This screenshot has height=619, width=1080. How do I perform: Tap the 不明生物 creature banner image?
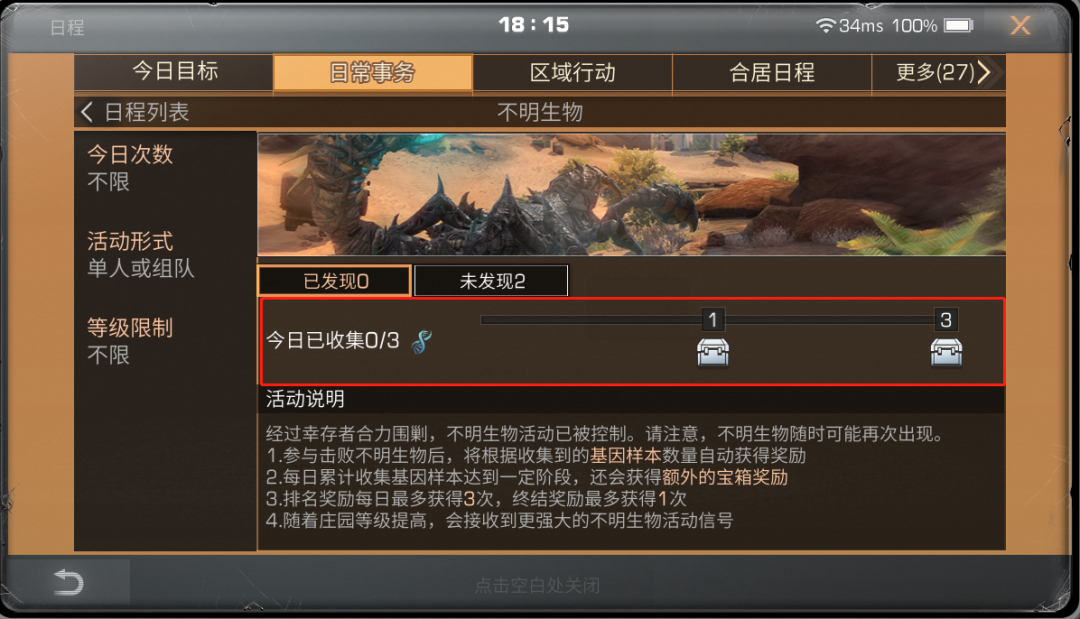coord(632,195)
